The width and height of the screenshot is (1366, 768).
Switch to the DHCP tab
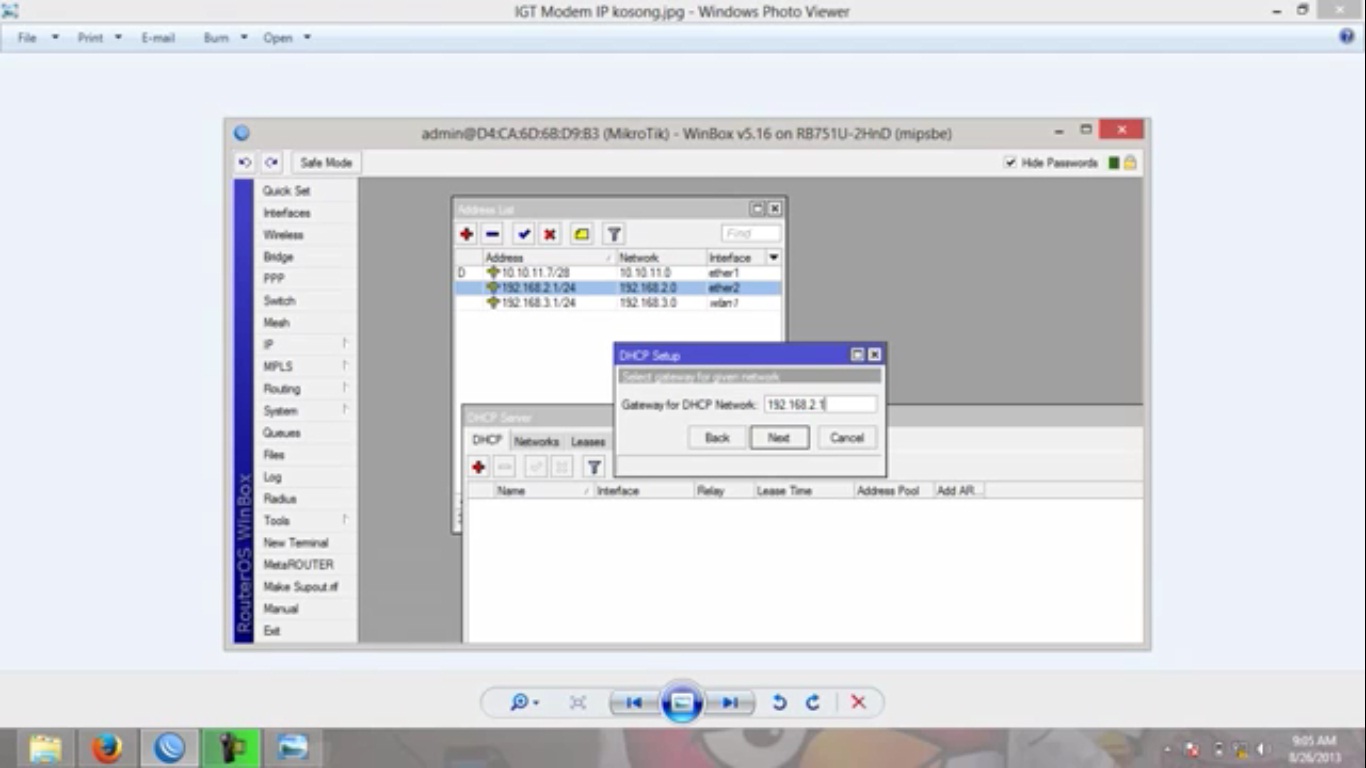[487, 441]
